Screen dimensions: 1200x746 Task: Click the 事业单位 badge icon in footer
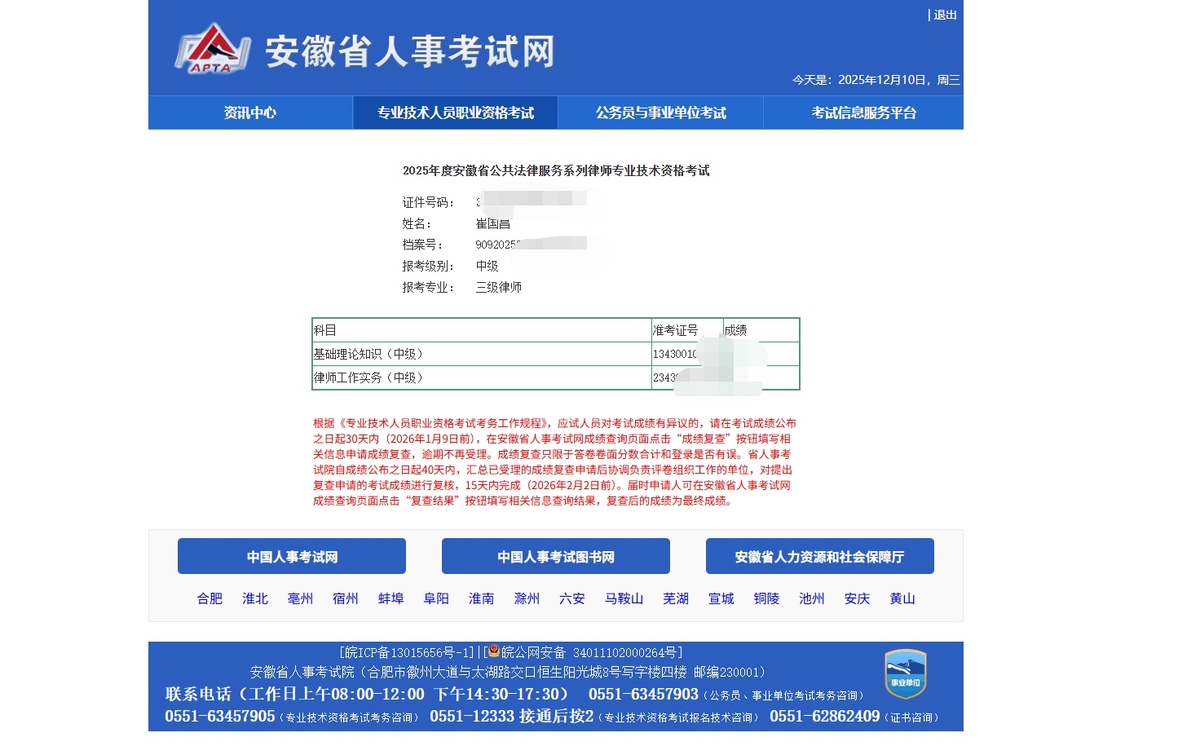pos(905,674)
